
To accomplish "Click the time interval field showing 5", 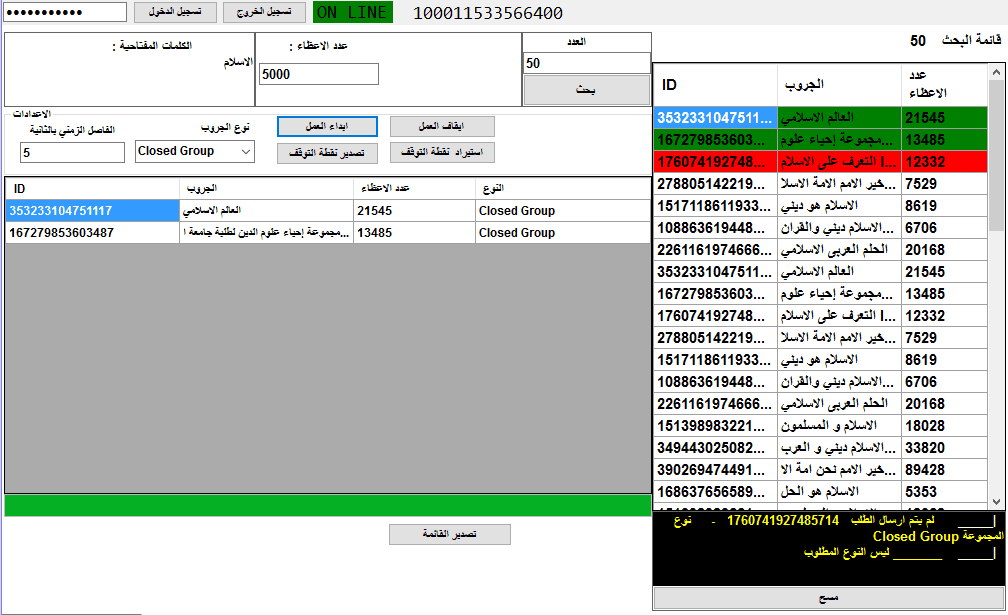I will point(66,153).
